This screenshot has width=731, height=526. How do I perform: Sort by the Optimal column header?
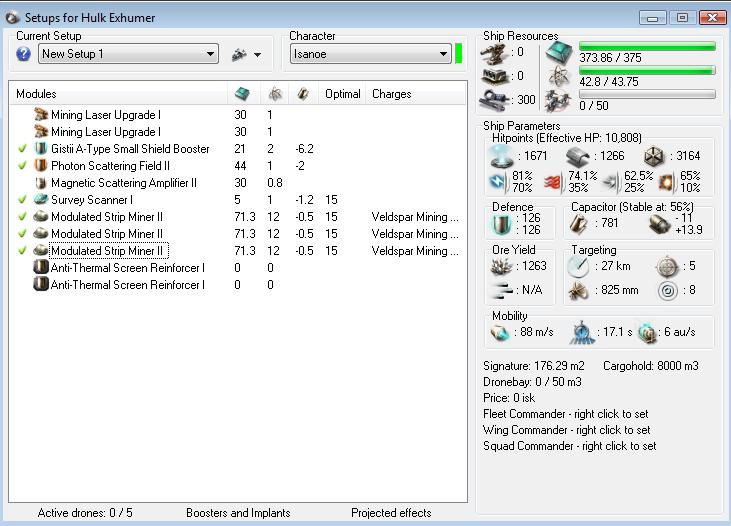pos(343,94)
